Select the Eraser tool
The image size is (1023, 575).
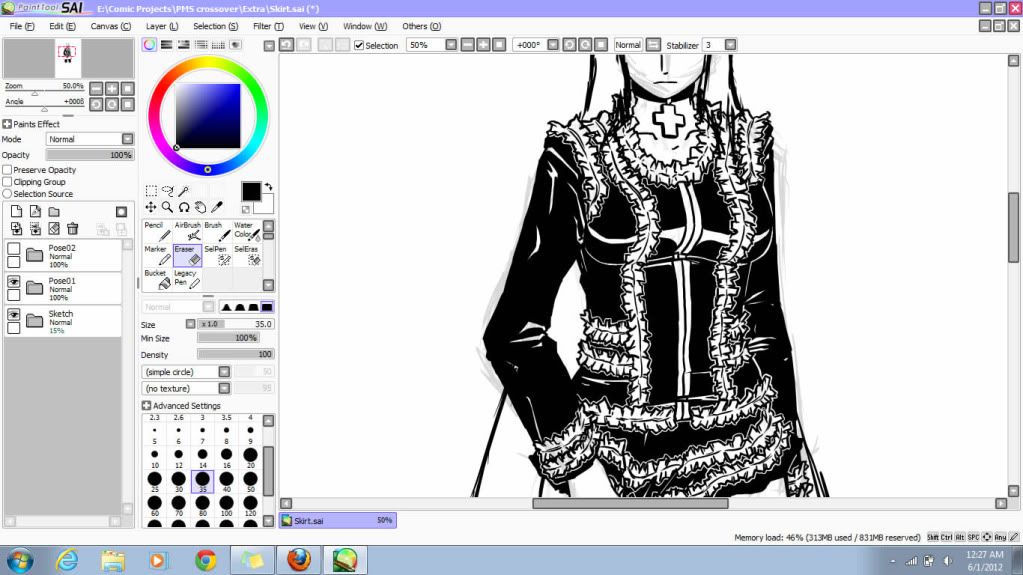click(187, 255)
